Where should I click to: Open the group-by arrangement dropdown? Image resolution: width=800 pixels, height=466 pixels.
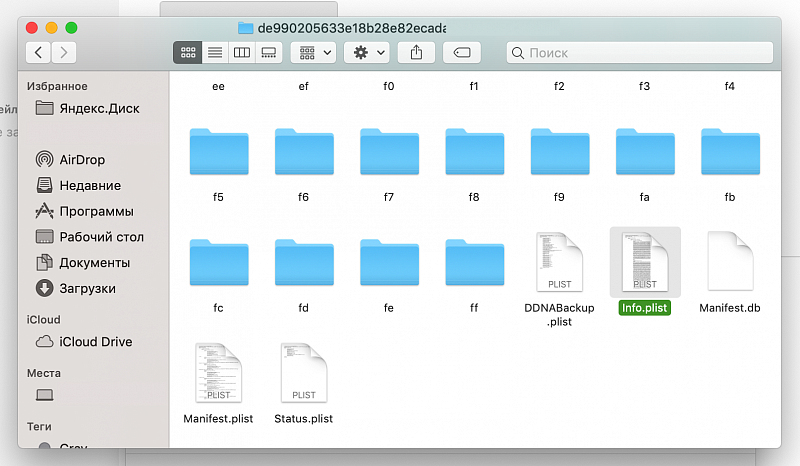point(313,52)
